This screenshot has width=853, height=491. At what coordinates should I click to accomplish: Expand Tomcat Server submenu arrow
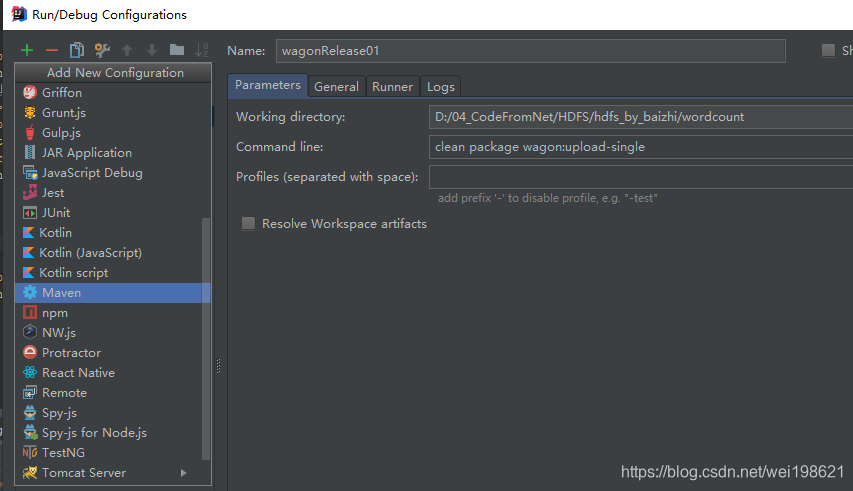pos(183,473)
